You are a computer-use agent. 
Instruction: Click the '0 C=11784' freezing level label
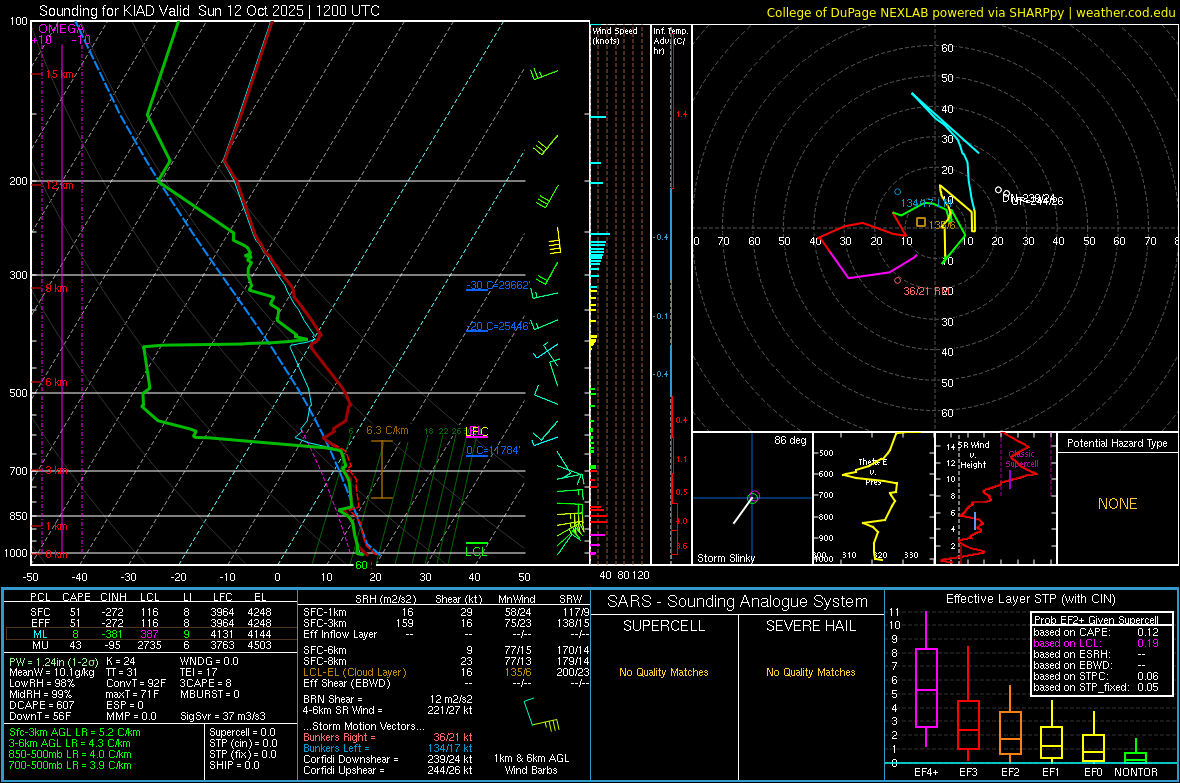(493, 450)
